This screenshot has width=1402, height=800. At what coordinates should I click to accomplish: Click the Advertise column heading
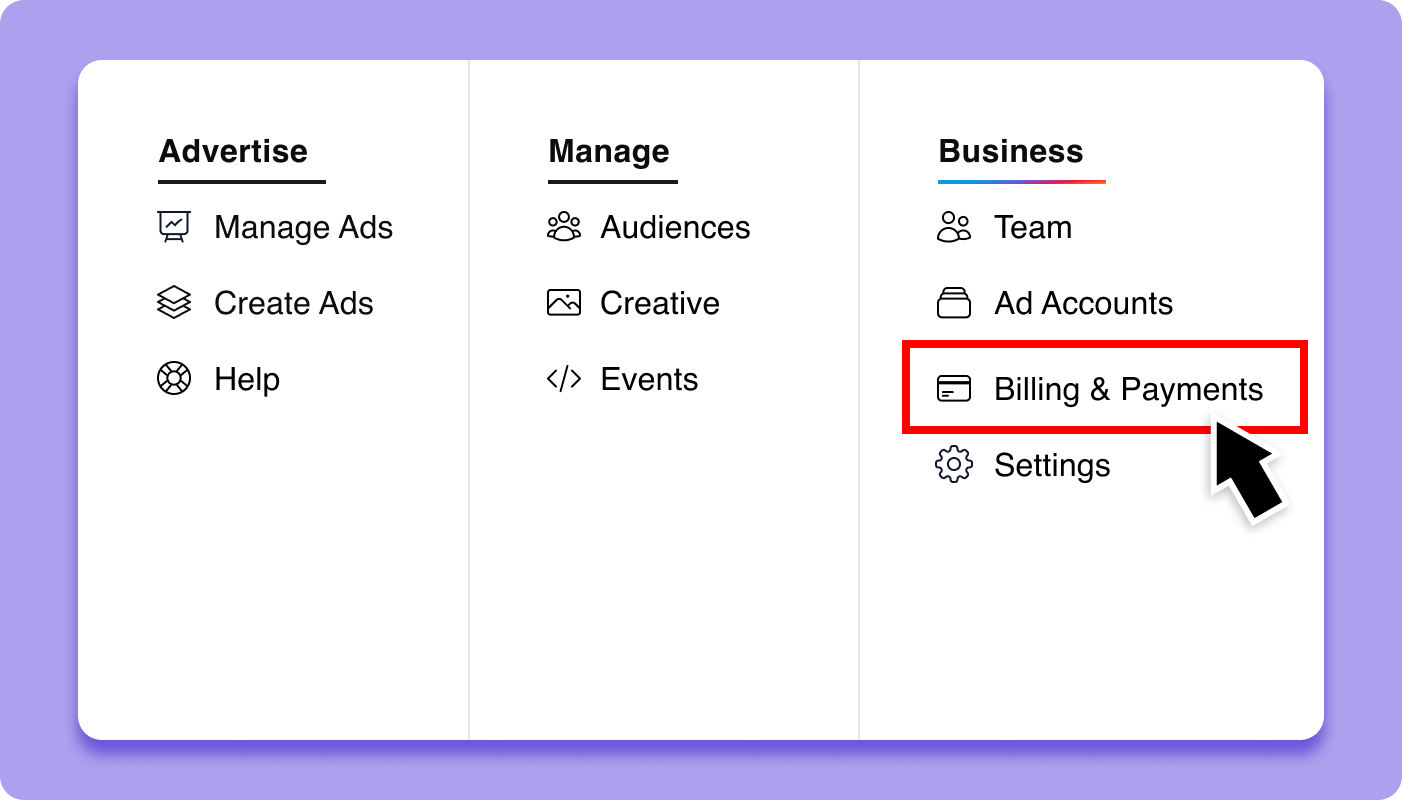point(233,151)
